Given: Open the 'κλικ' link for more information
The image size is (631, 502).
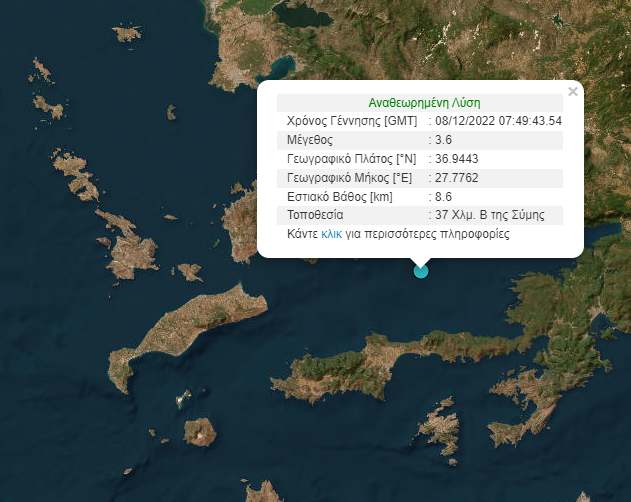Looking at the screenshot, I should click(332, 234).
